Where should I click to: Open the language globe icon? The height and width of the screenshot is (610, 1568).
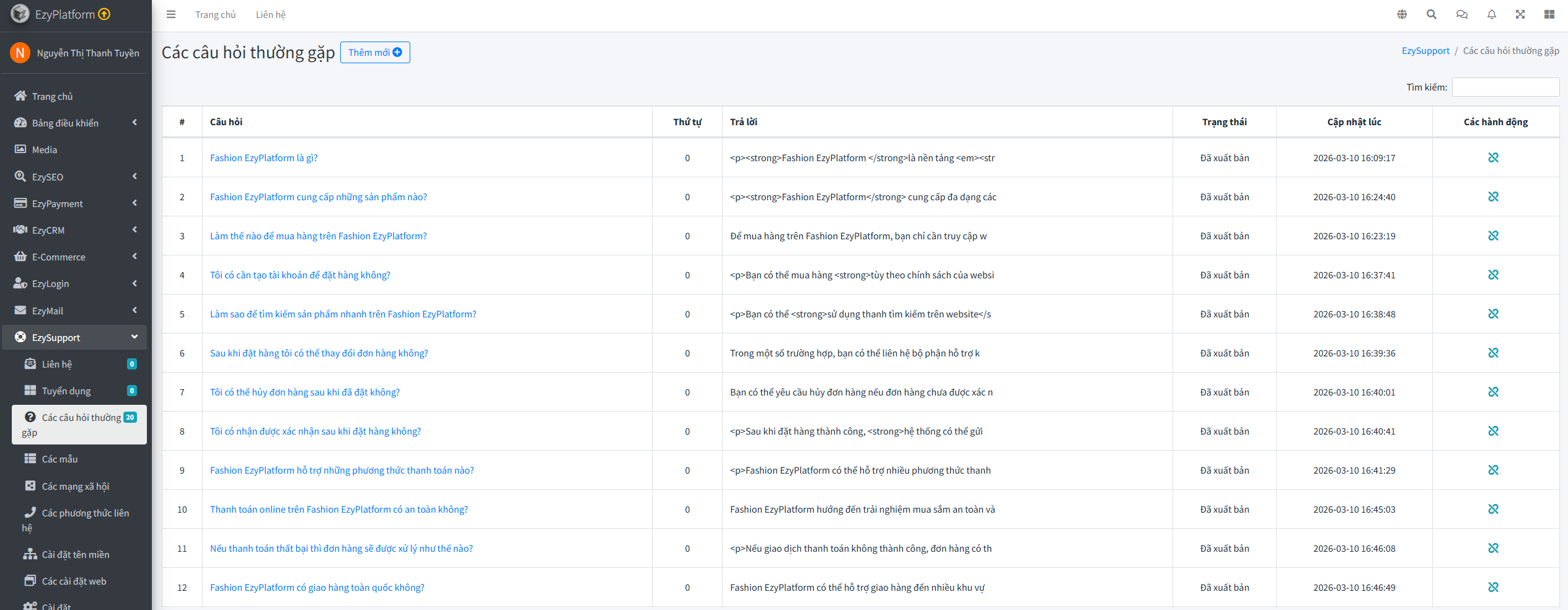[1402, 15]
